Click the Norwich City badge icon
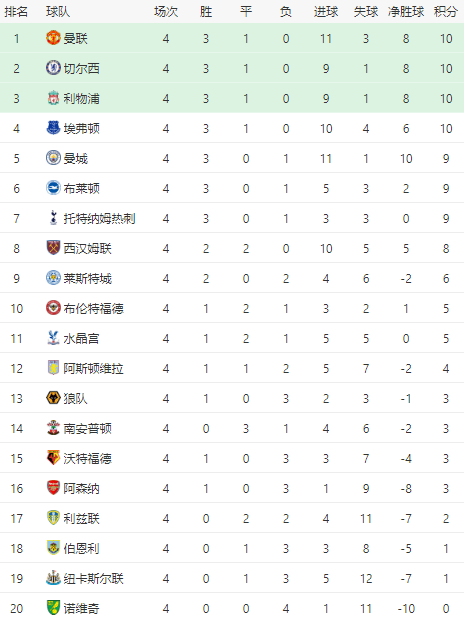The height and width of the screenshot is (619, 464). tap(53, 608)
